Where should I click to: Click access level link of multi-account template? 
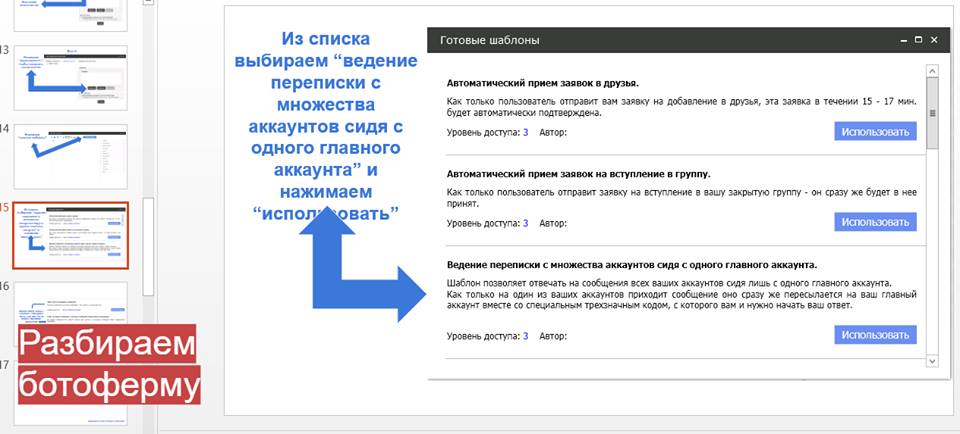coord(525,336)
